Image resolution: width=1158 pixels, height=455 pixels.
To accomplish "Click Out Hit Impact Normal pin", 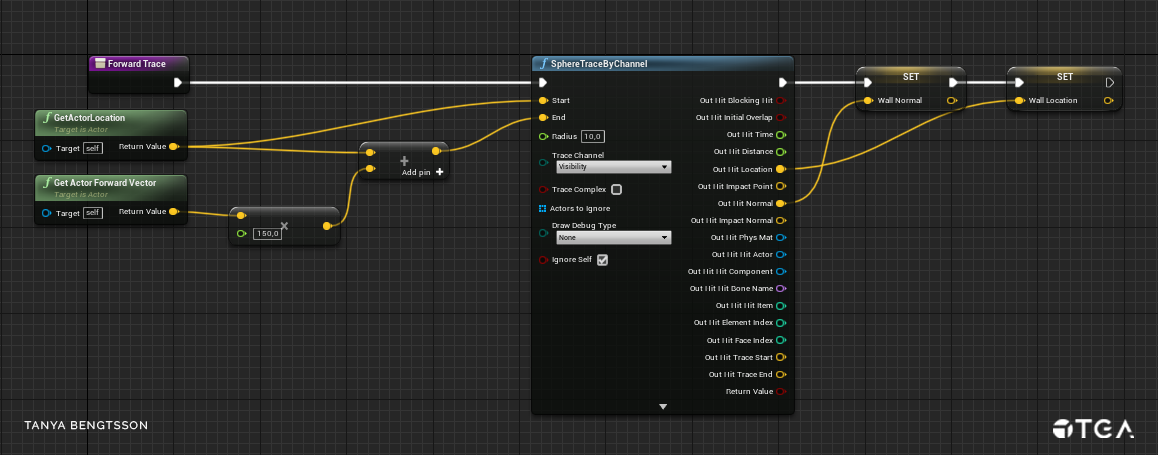I will pyautogui.click(x=781, y=220).
